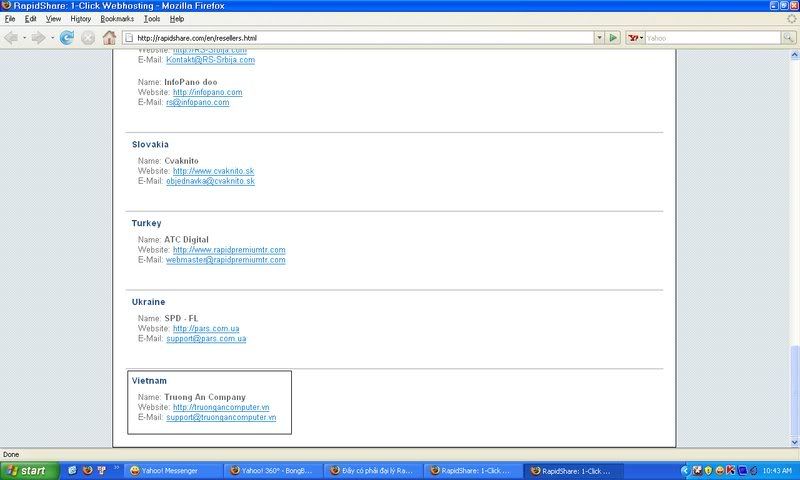Click objednavka@cvaknito.sk email link

point(210,181)
